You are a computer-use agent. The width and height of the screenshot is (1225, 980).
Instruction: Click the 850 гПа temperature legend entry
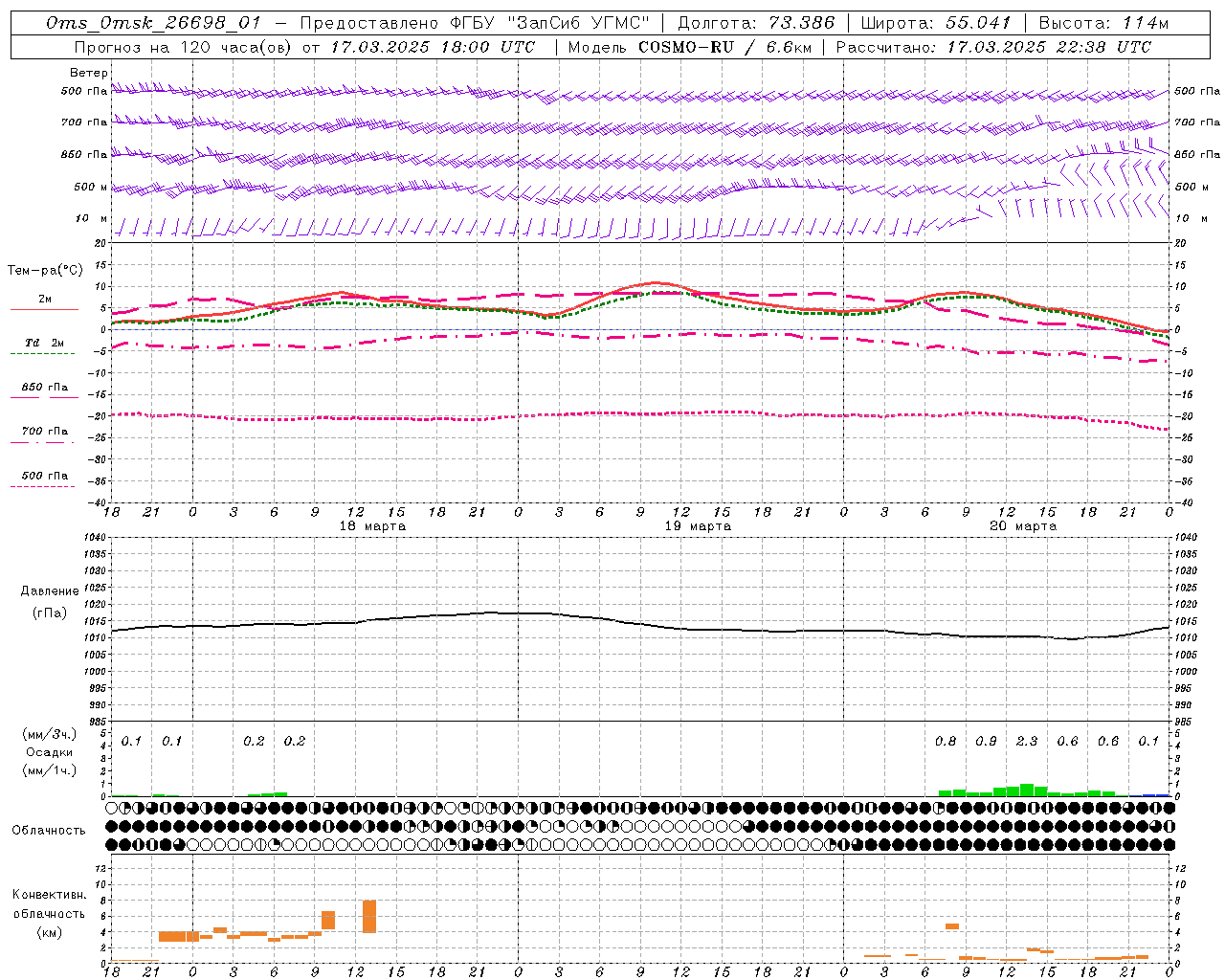(x=44, y=388)
